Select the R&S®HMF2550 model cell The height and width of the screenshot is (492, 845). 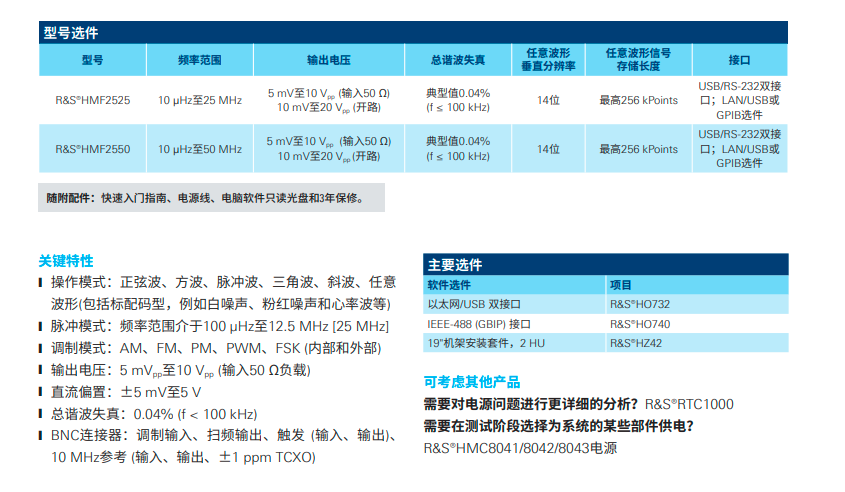click(92, 149)
